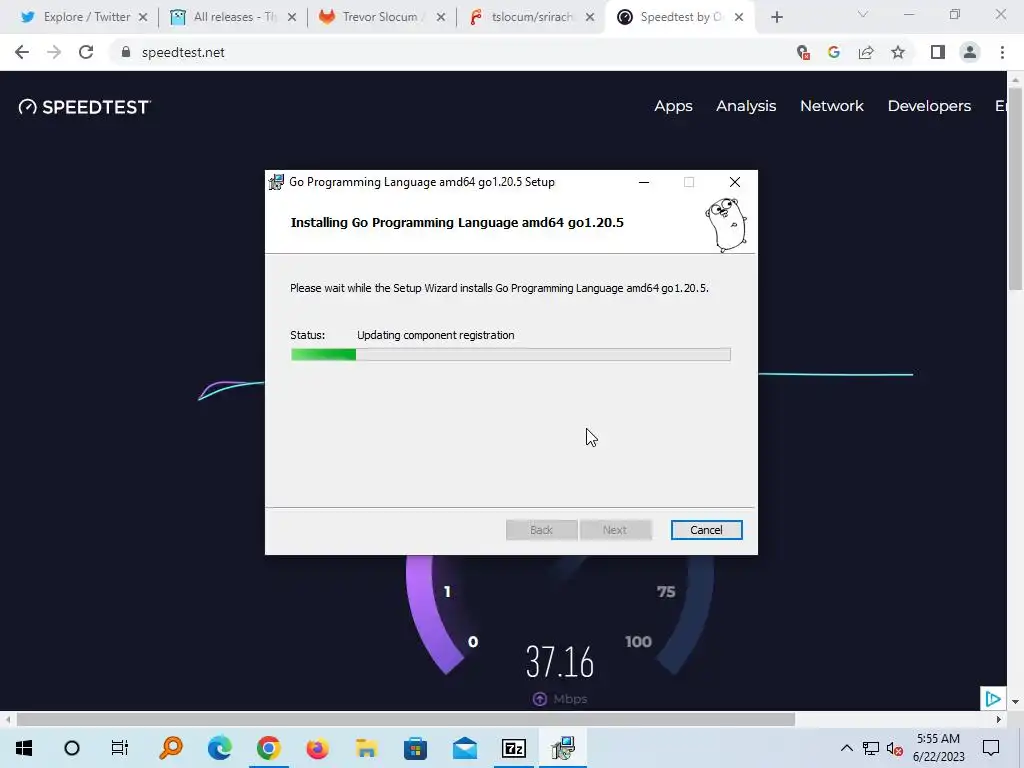Open the Developers menu on Speedtest
Image resolution: width=1024 pixels, height=768 pixels.
pos(929,106)
